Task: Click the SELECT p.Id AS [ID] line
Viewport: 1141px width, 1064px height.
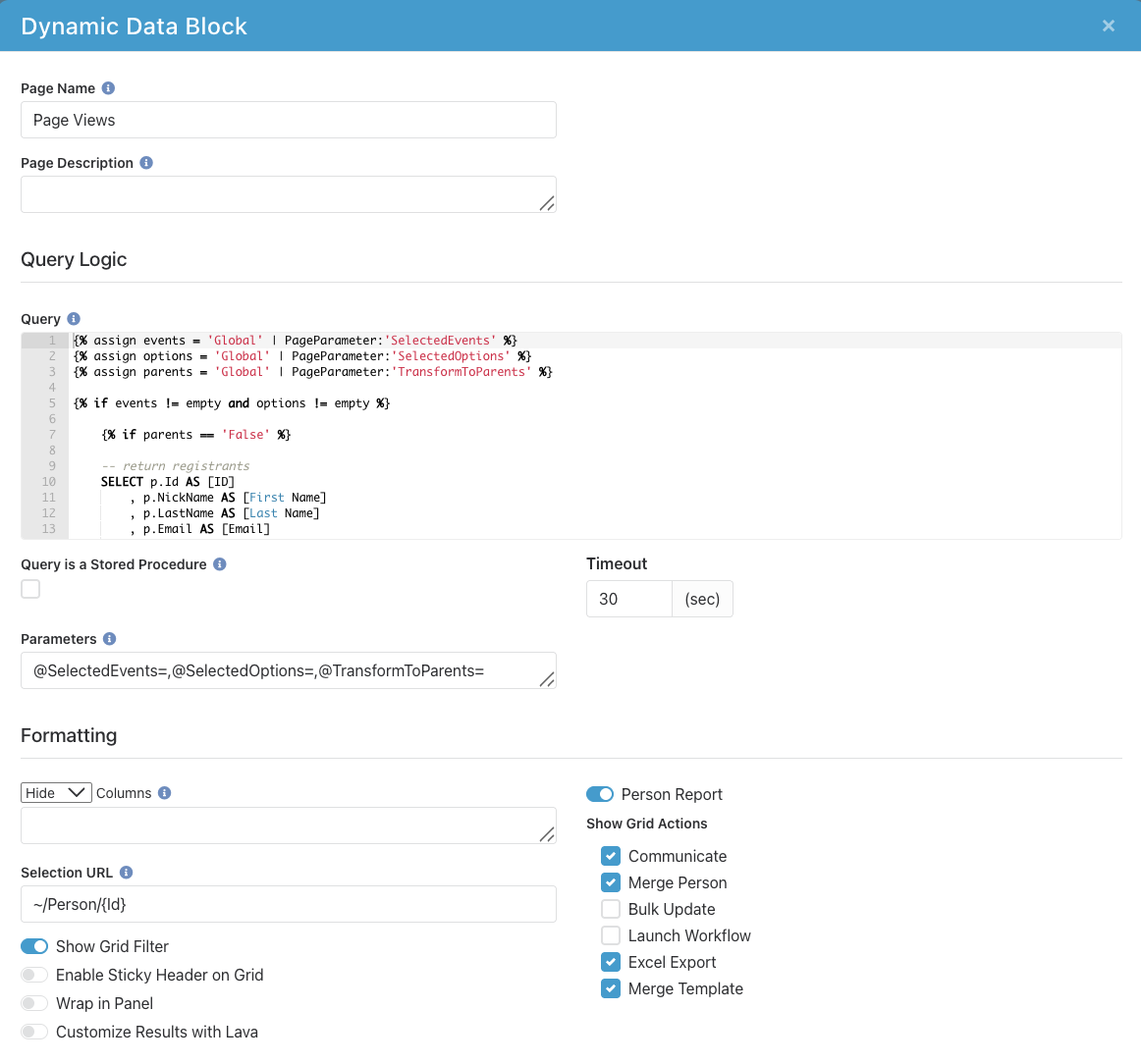Action: click(167, 482)
